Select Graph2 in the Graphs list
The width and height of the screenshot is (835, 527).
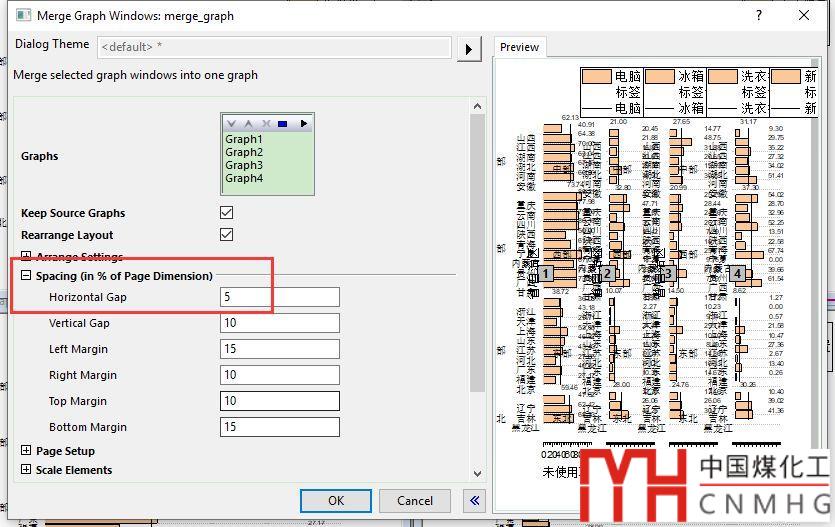(244, 152)
